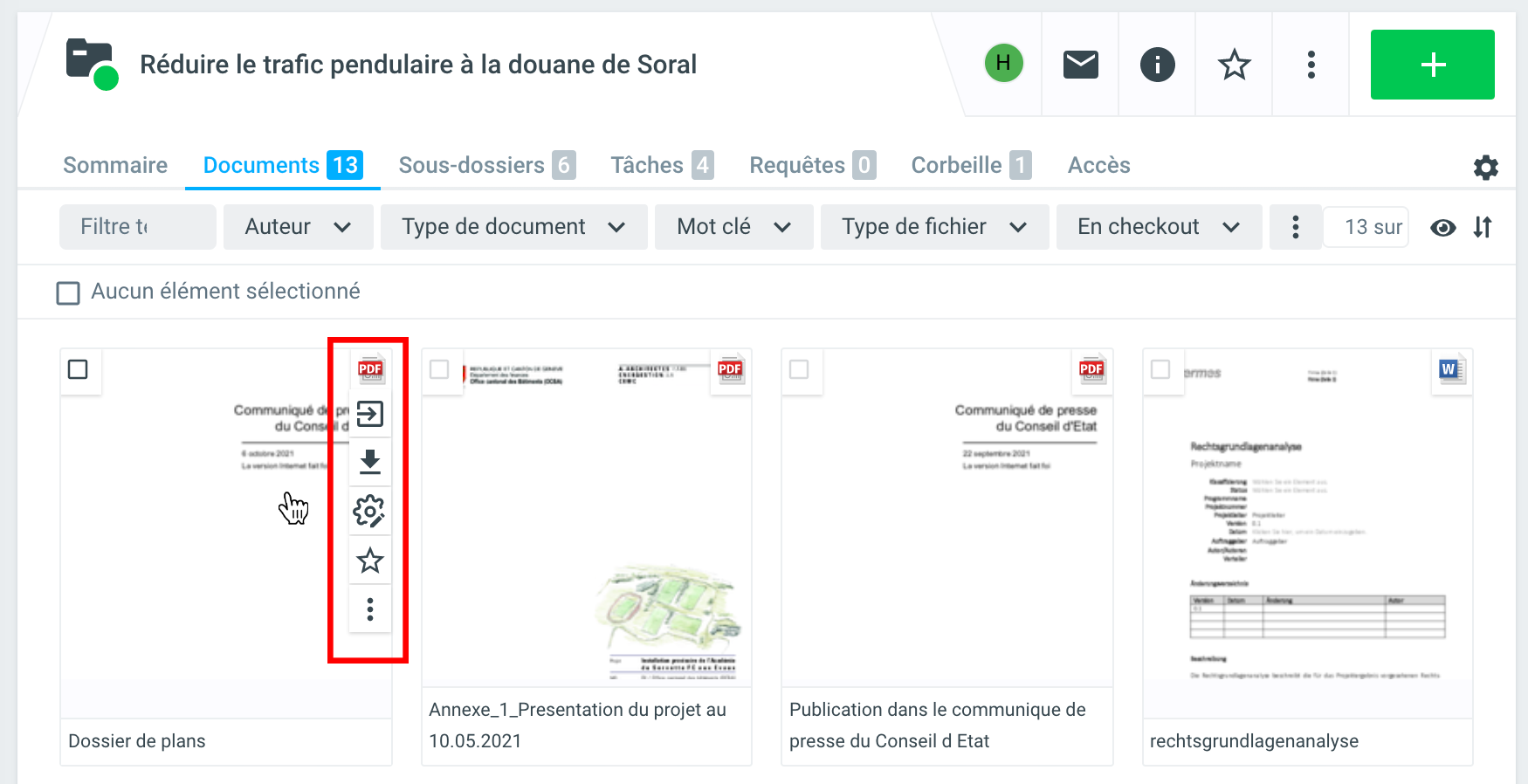1528x784 pixels.
Task: Star the Dossier de plans document
Action: point(370,560)
